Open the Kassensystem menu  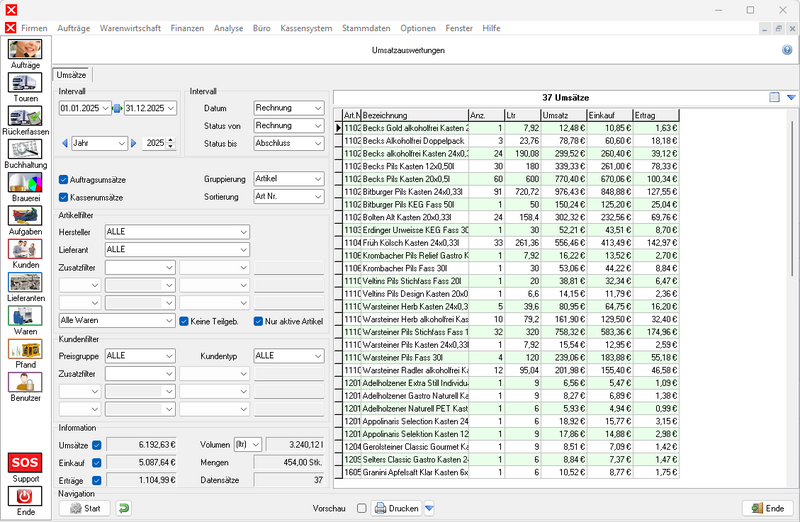pyautogui.click(x=306, y=29)
